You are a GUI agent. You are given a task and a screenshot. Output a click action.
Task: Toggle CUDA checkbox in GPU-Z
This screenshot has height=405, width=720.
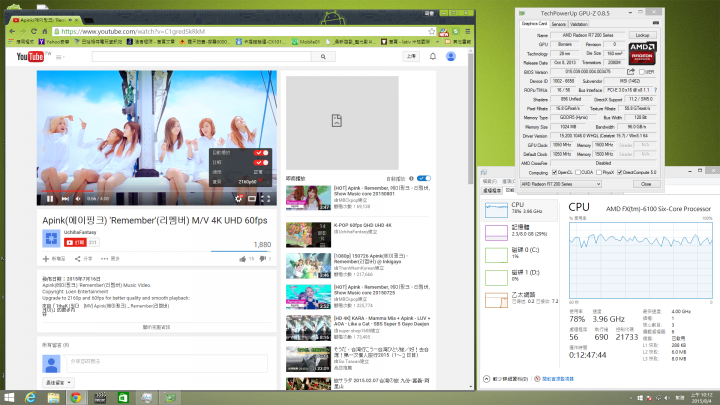(x=578, y=172)
